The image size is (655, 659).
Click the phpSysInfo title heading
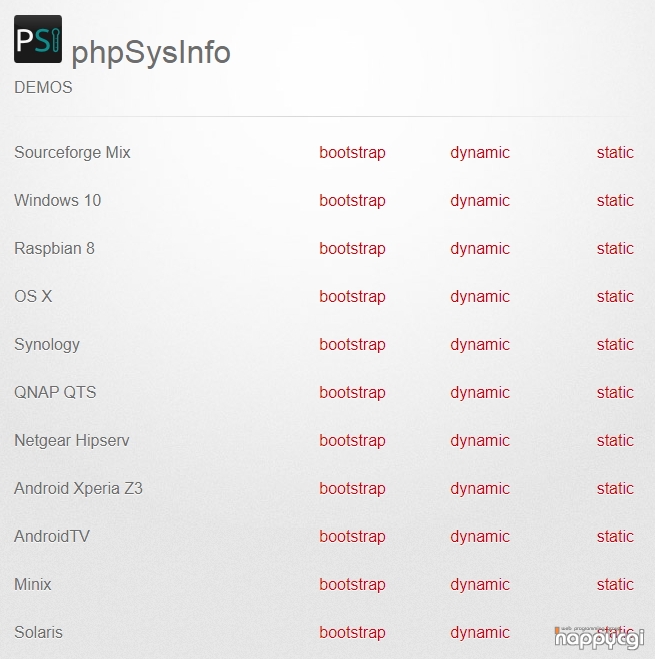(x=151, y=53)
